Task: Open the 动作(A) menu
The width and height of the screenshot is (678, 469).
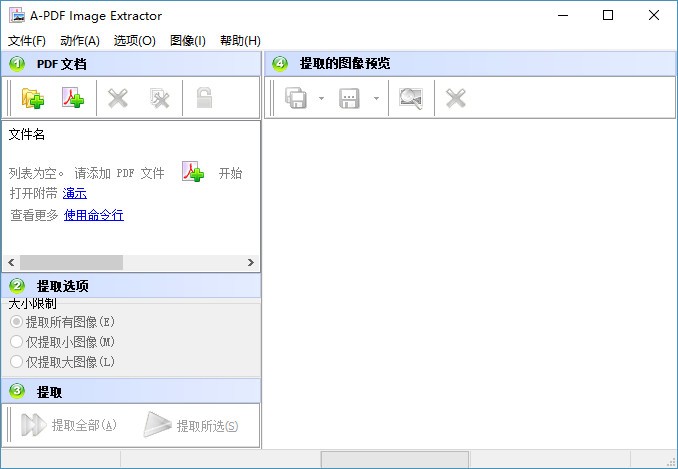Action: [80, 41]
